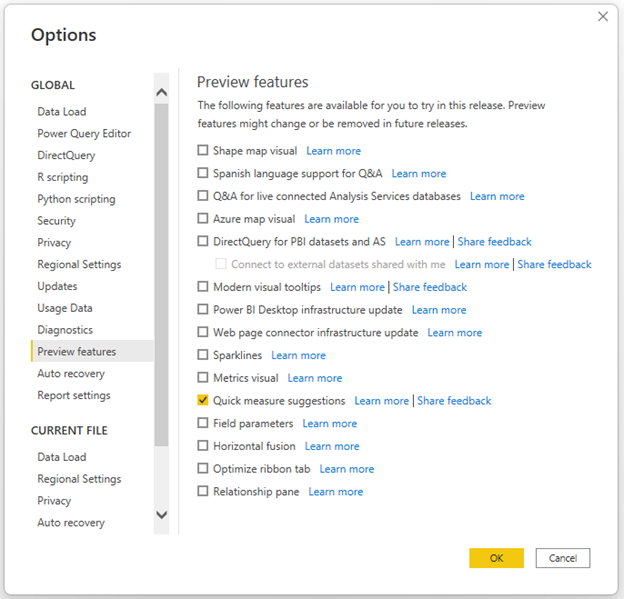Cancel the Options dialog

click(562, 558)
